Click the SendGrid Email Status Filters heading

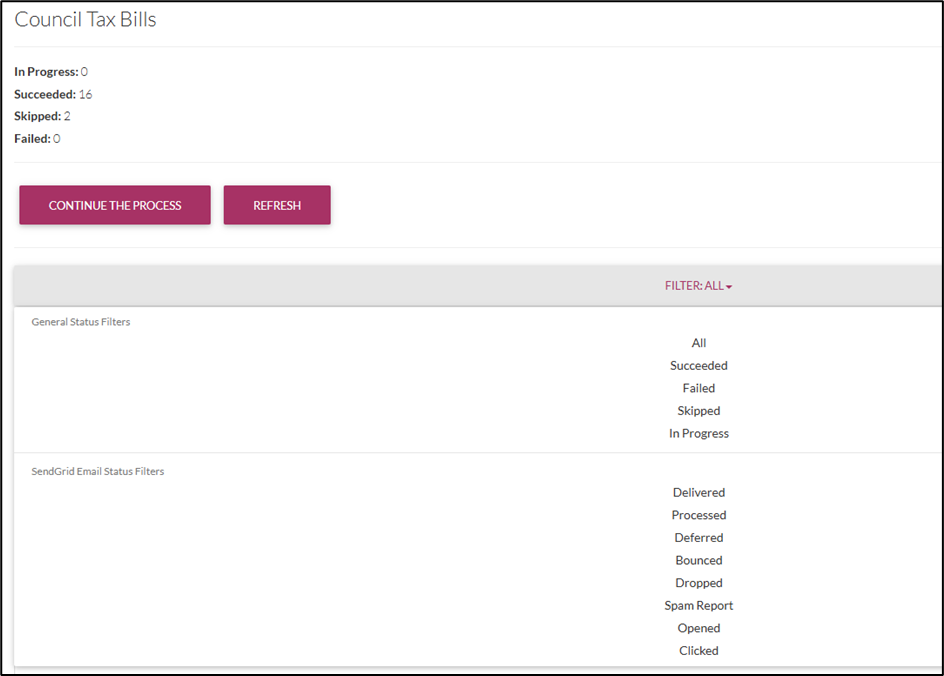[98, 471]
